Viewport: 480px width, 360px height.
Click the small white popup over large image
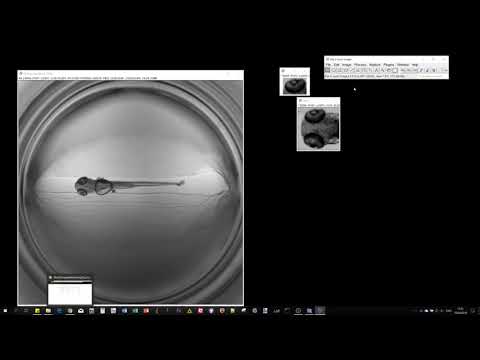click(70, 290)
